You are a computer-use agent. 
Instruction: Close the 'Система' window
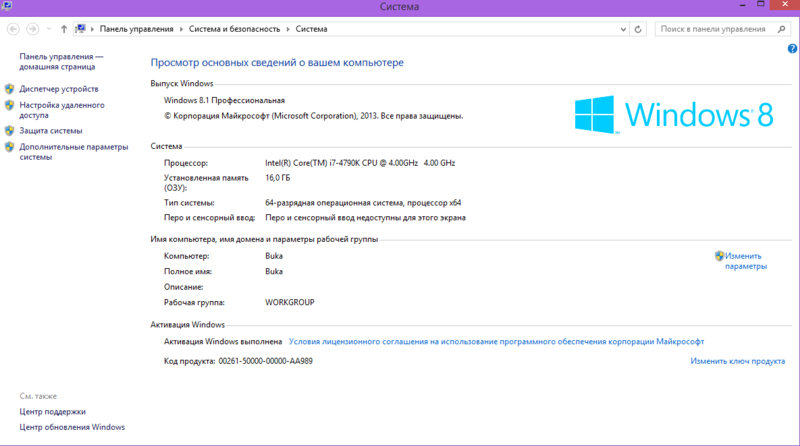785,5
